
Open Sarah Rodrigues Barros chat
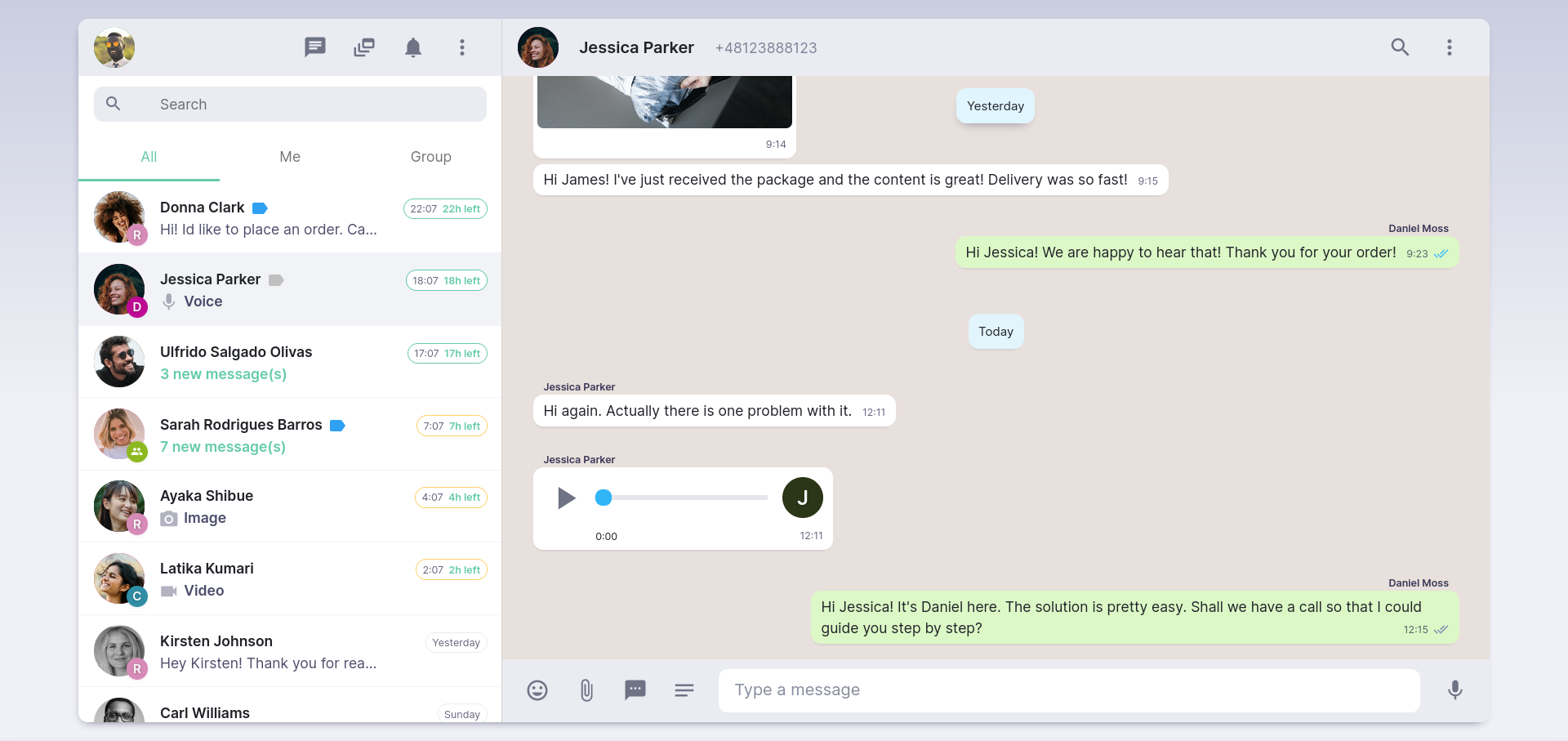click(x=290, y=434)
